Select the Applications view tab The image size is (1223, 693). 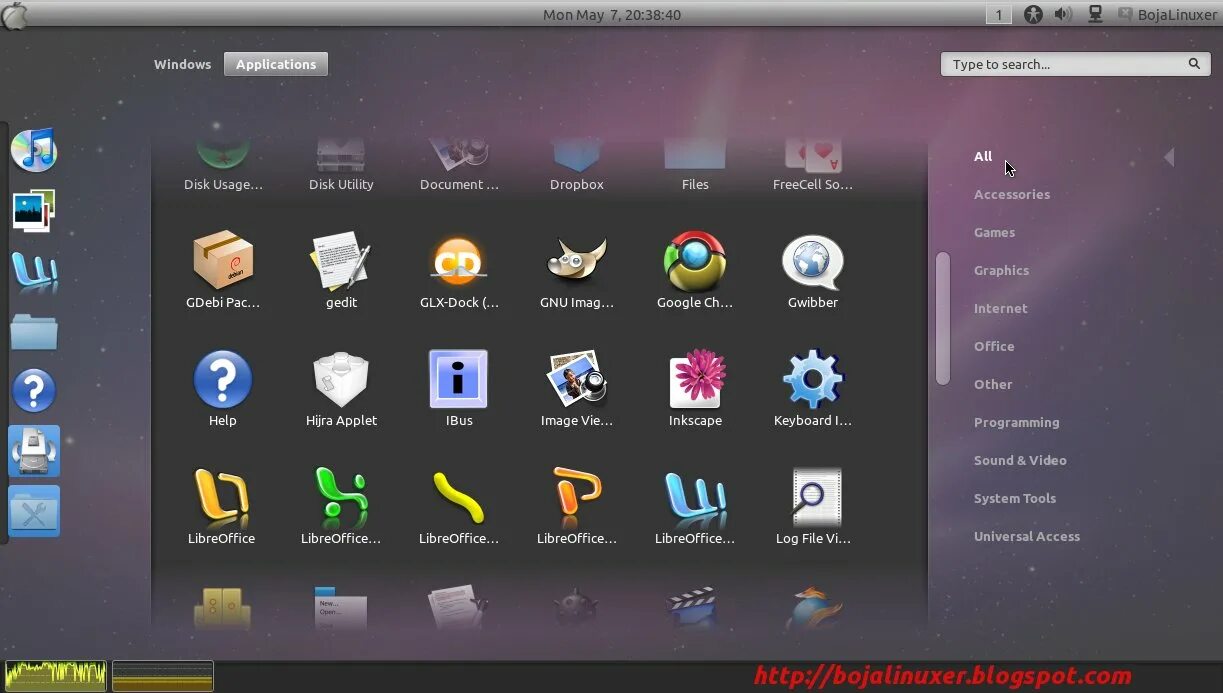(276, 64)
